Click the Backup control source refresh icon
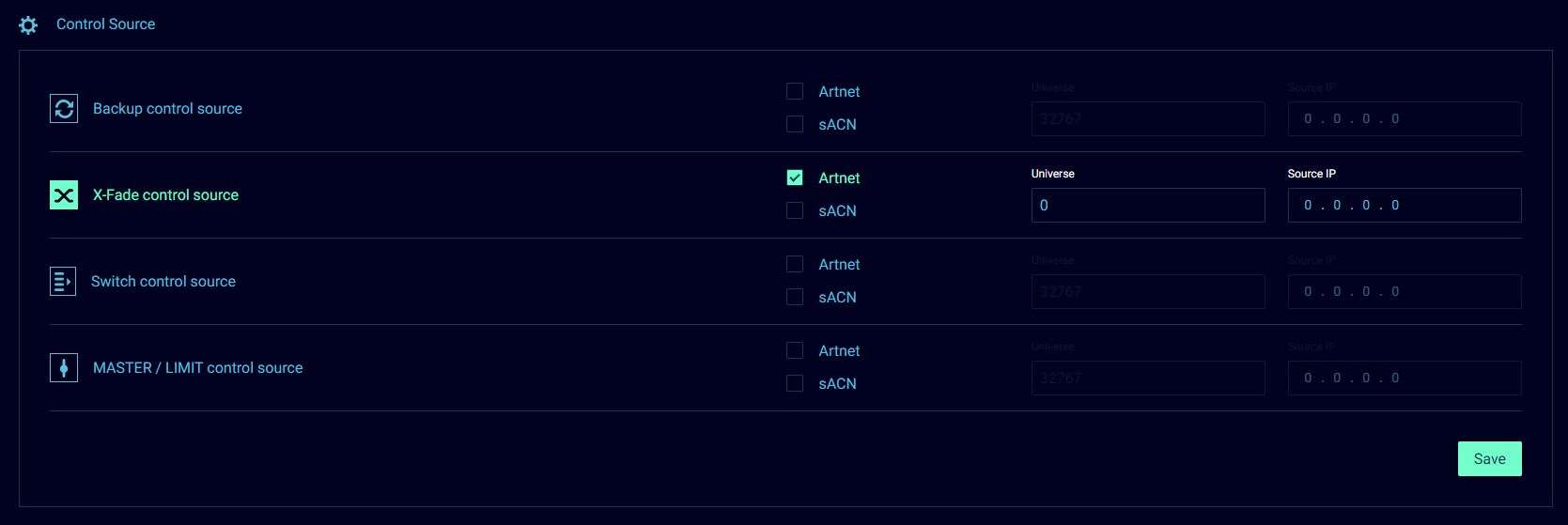The height and width of the screenshot is (525, 1568). pos(64,109)
